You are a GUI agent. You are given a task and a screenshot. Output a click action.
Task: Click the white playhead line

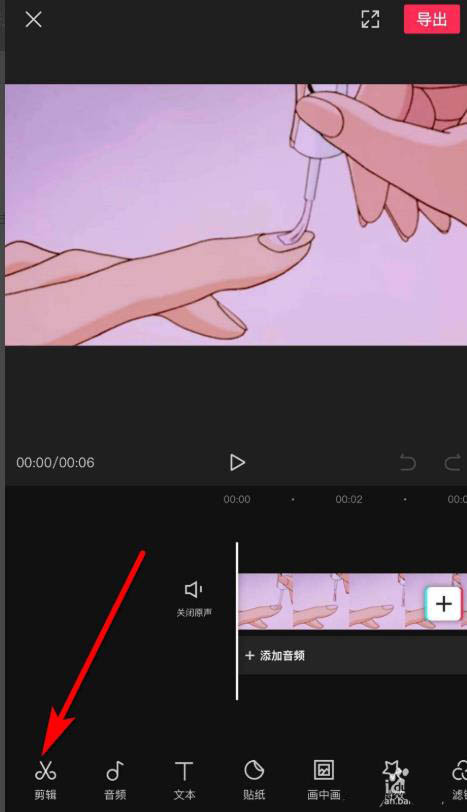[237, 621]
